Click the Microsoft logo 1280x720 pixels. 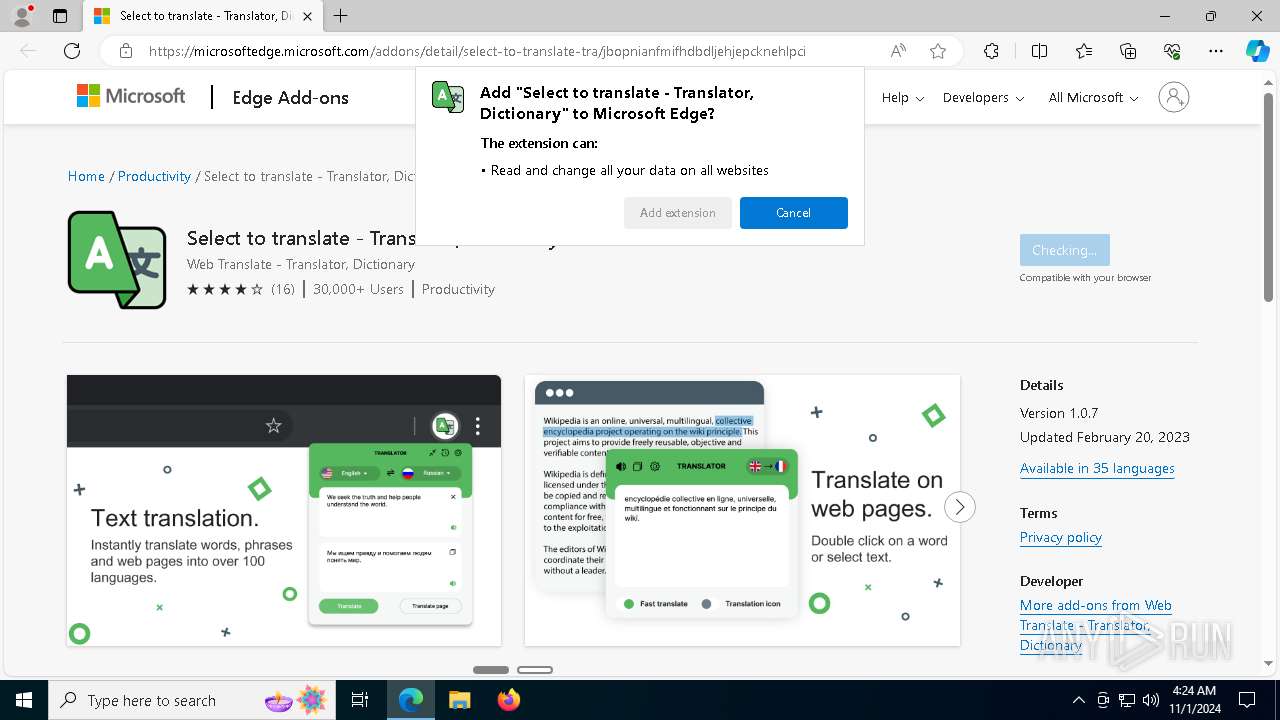[x=131, y=96]
